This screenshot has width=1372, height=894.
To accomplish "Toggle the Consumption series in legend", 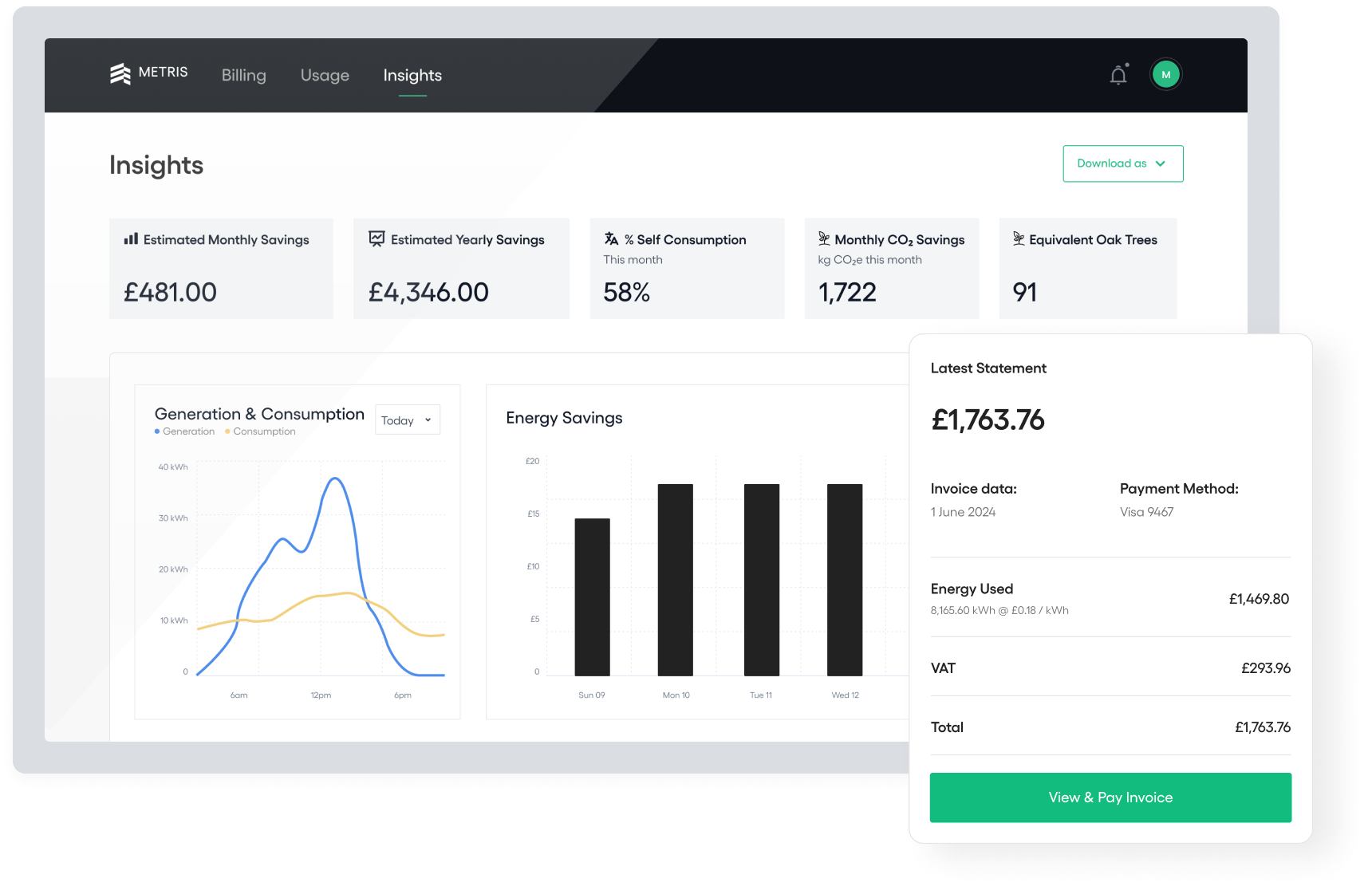I will (x=260, y=431).
